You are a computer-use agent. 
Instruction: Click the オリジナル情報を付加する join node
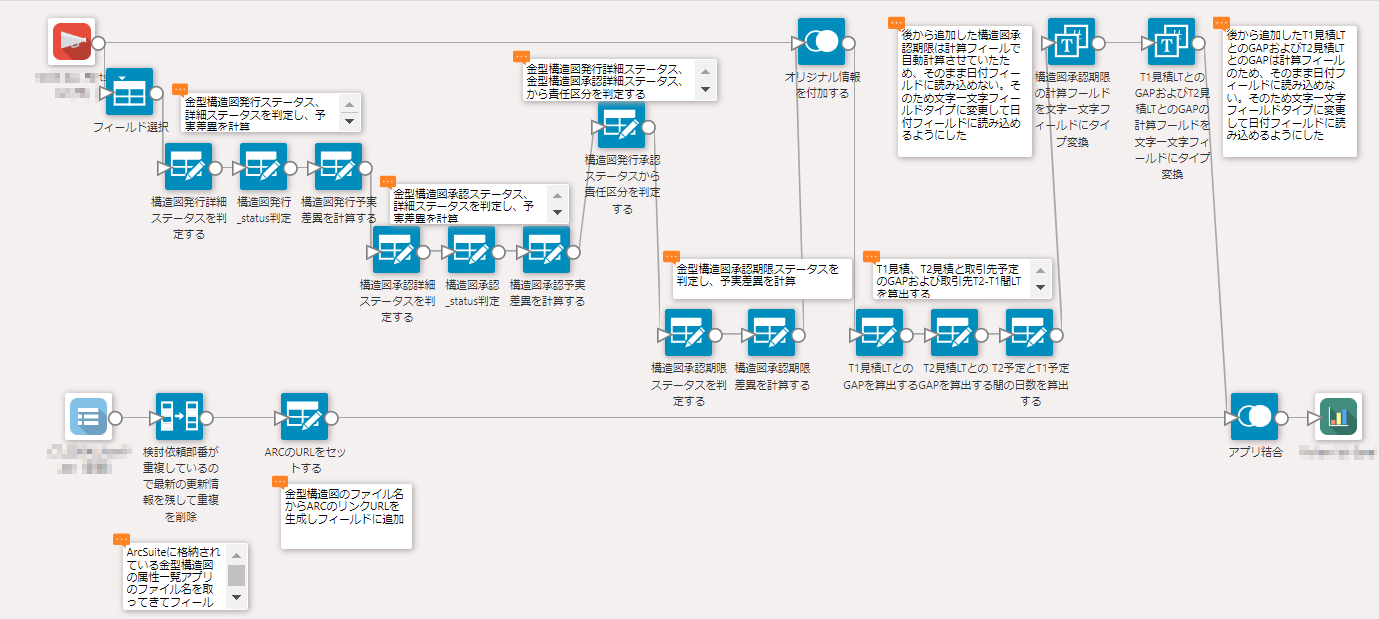(x=821, y=43)
